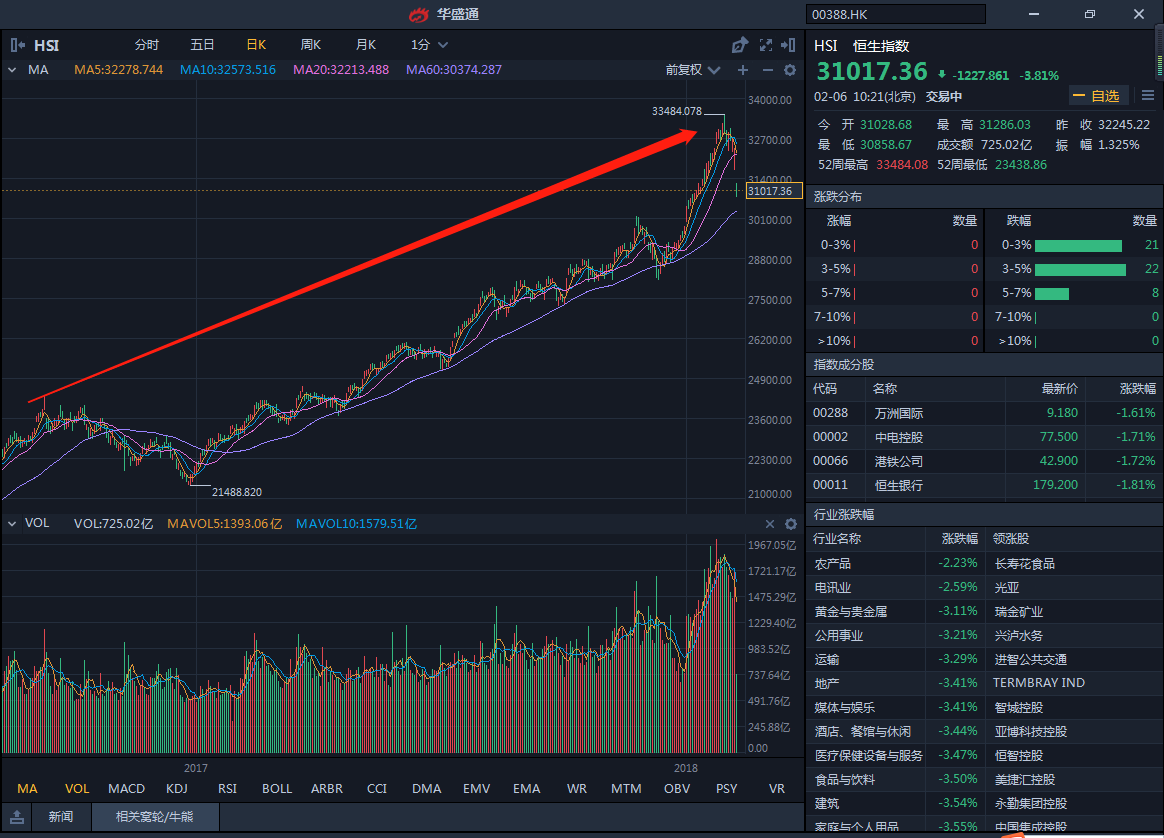Open constituent stock 万洲国际 row
The height and width of the screenshot is (838, 1164).
click(984, 413)
